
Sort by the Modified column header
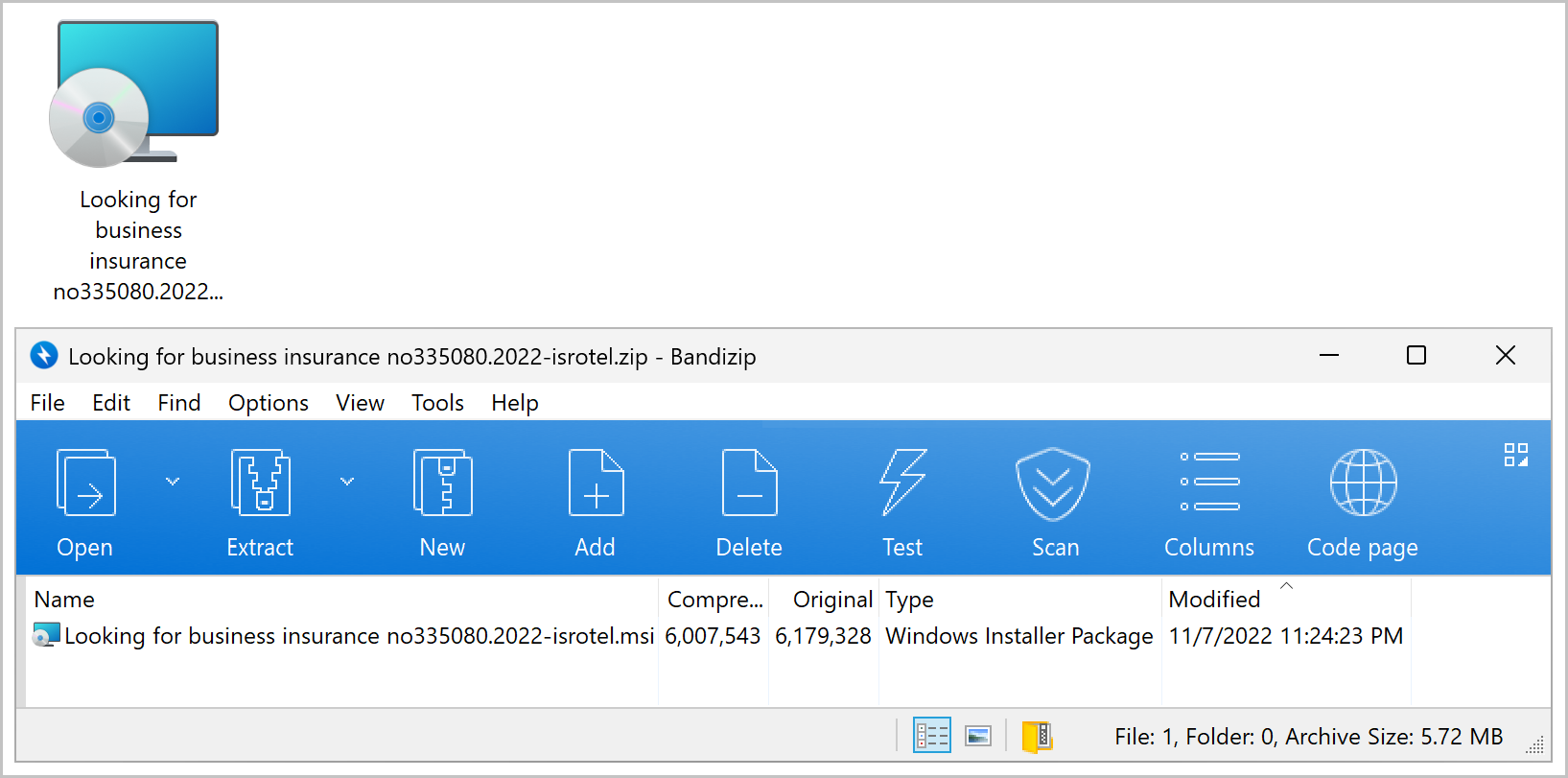tap(1214, 600)
